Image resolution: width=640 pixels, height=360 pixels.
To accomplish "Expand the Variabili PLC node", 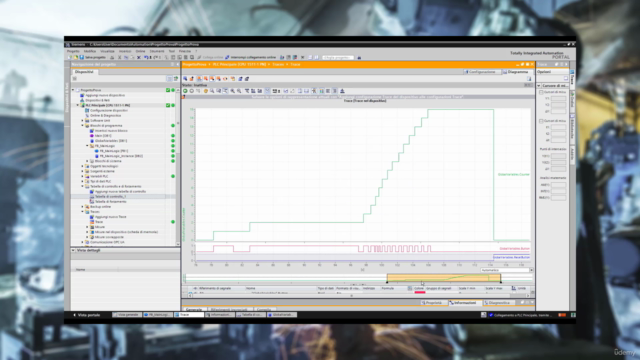I will [x=82, y=176].
